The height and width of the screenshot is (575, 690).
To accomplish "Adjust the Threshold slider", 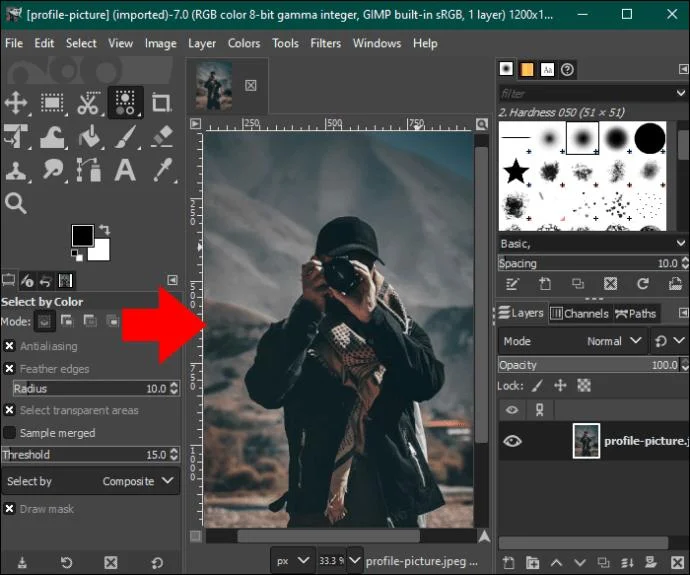I will pos(91,454).
